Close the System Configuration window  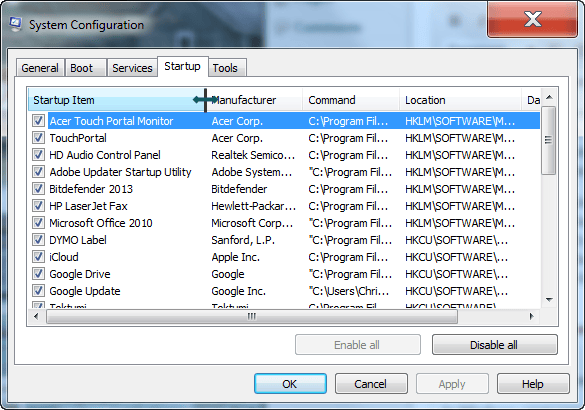(532, 19)
